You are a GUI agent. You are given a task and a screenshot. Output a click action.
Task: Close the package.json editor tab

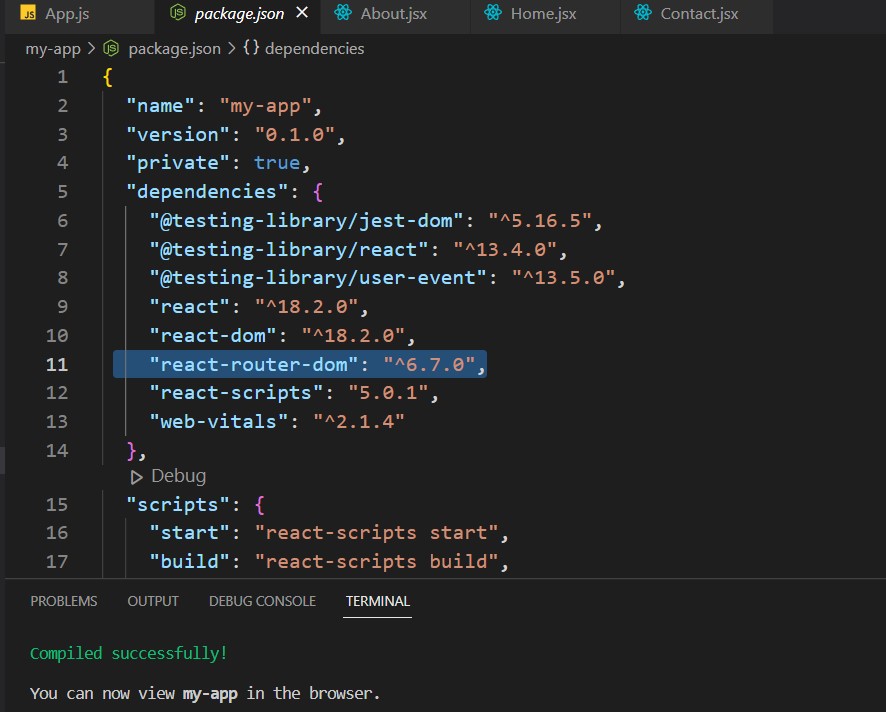click(303, 14)
